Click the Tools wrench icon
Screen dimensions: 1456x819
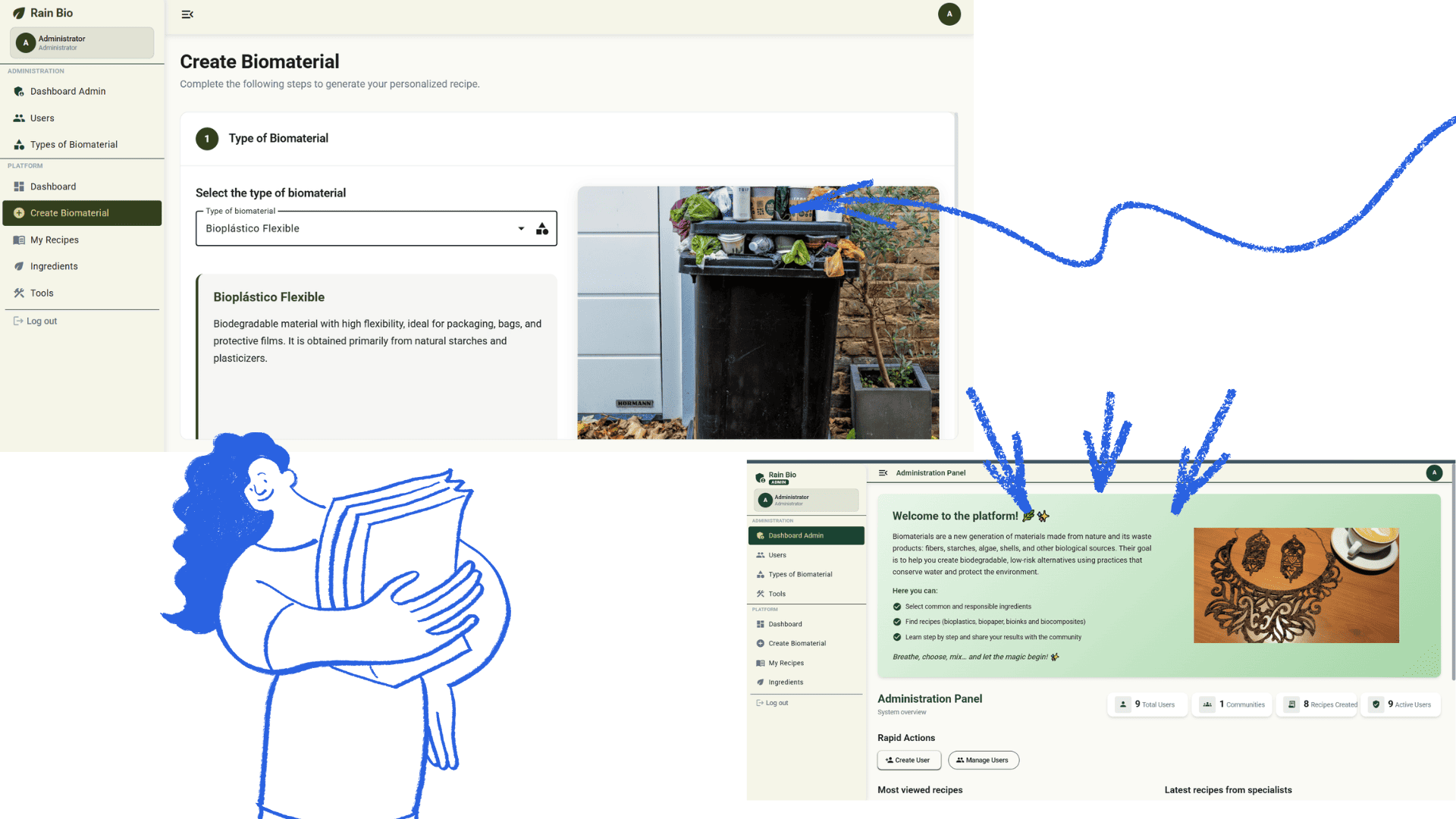coord(19,293)
